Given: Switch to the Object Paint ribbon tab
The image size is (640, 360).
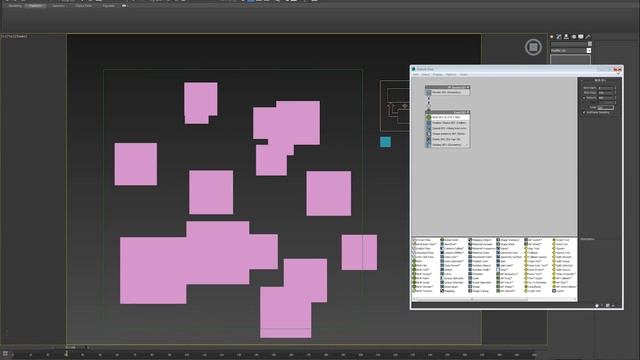Looking at the screenshot, I should (x=83, y=6).
